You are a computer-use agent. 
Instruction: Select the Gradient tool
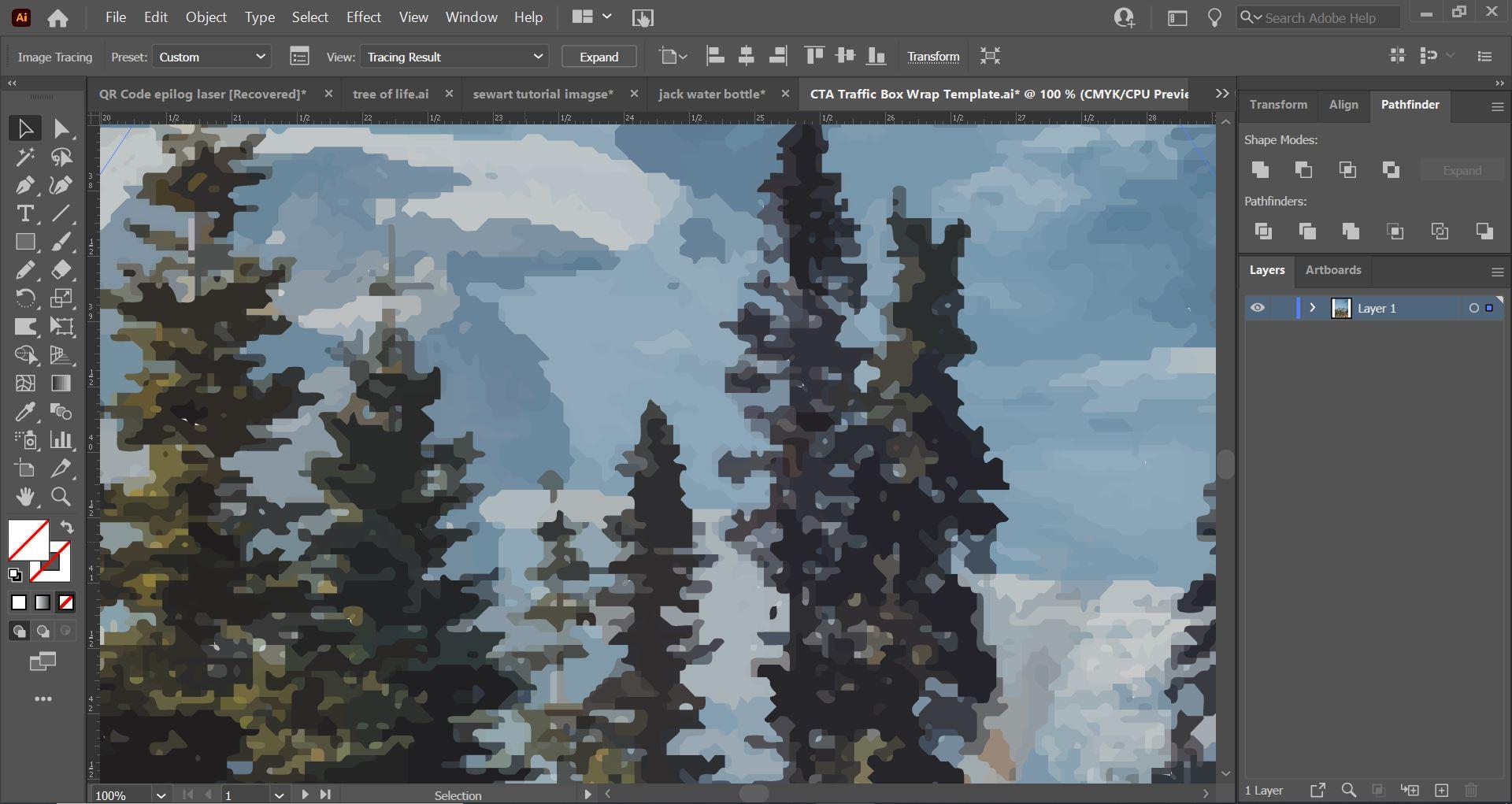tap(61, 383)
